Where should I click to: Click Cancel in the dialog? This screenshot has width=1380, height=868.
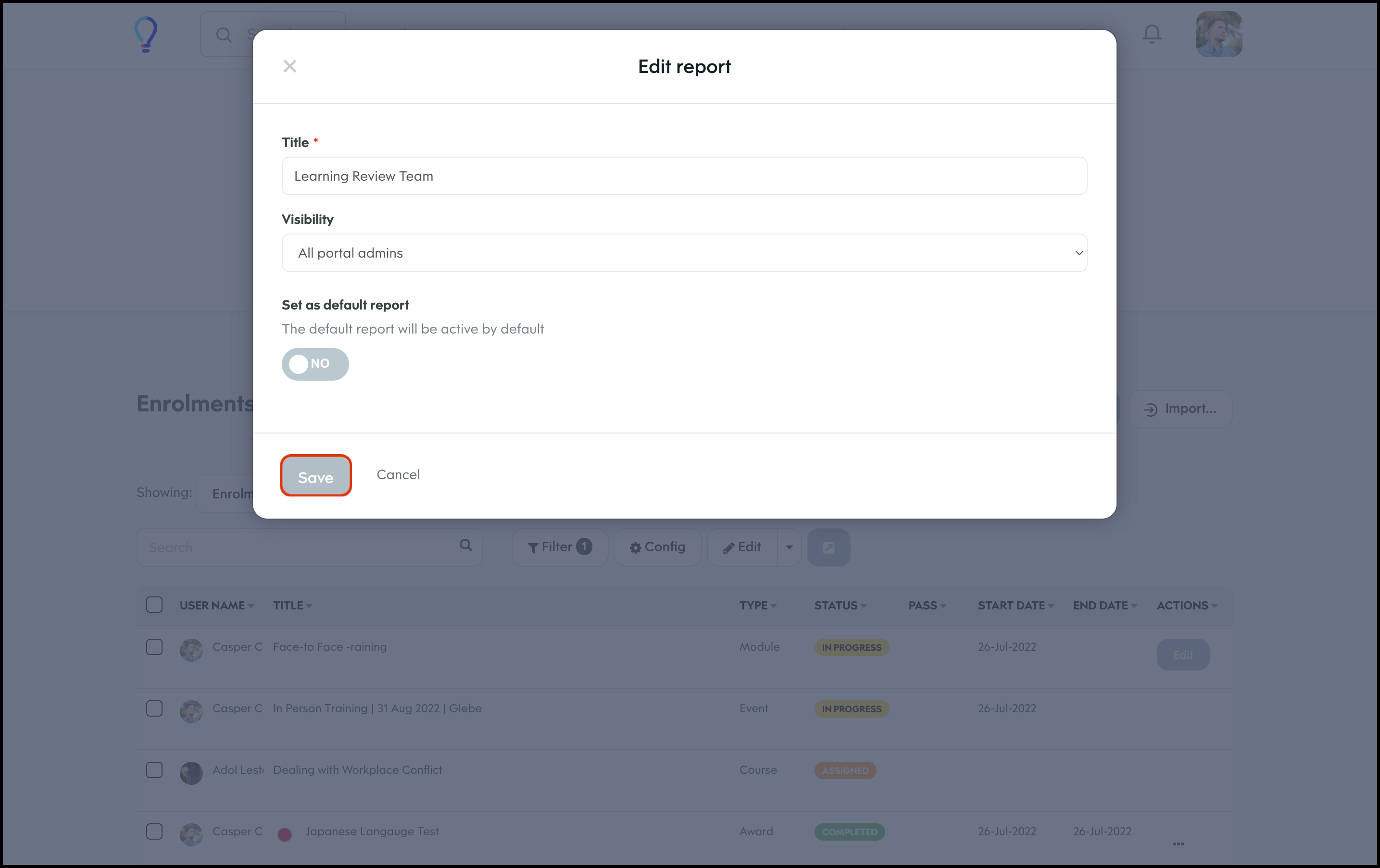[398, 474]
